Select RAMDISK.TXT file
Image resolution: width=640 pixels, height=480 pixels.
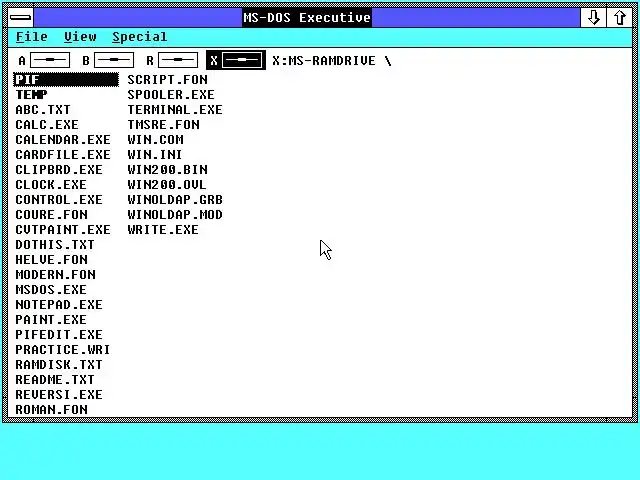59,365
